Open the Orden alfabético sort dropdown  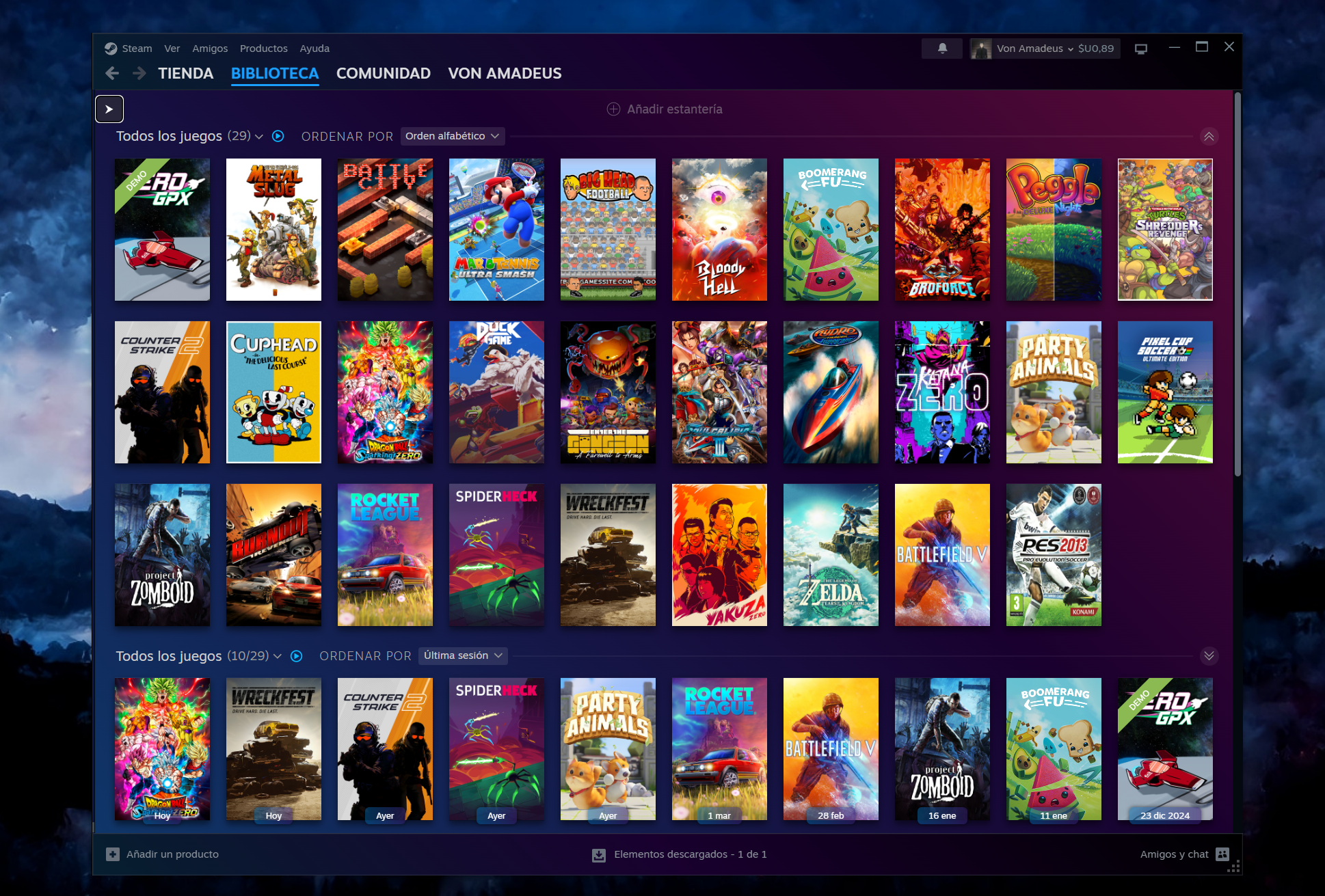[x=452, y=136]
